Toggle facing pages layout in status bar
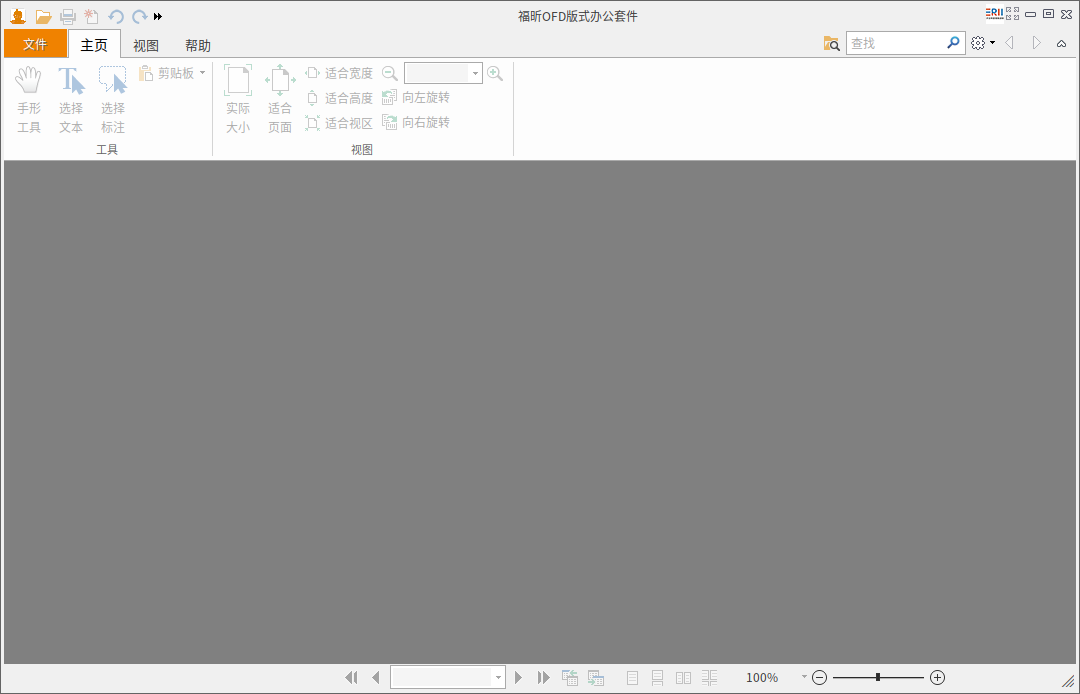1080x694 pixels. 684,677
